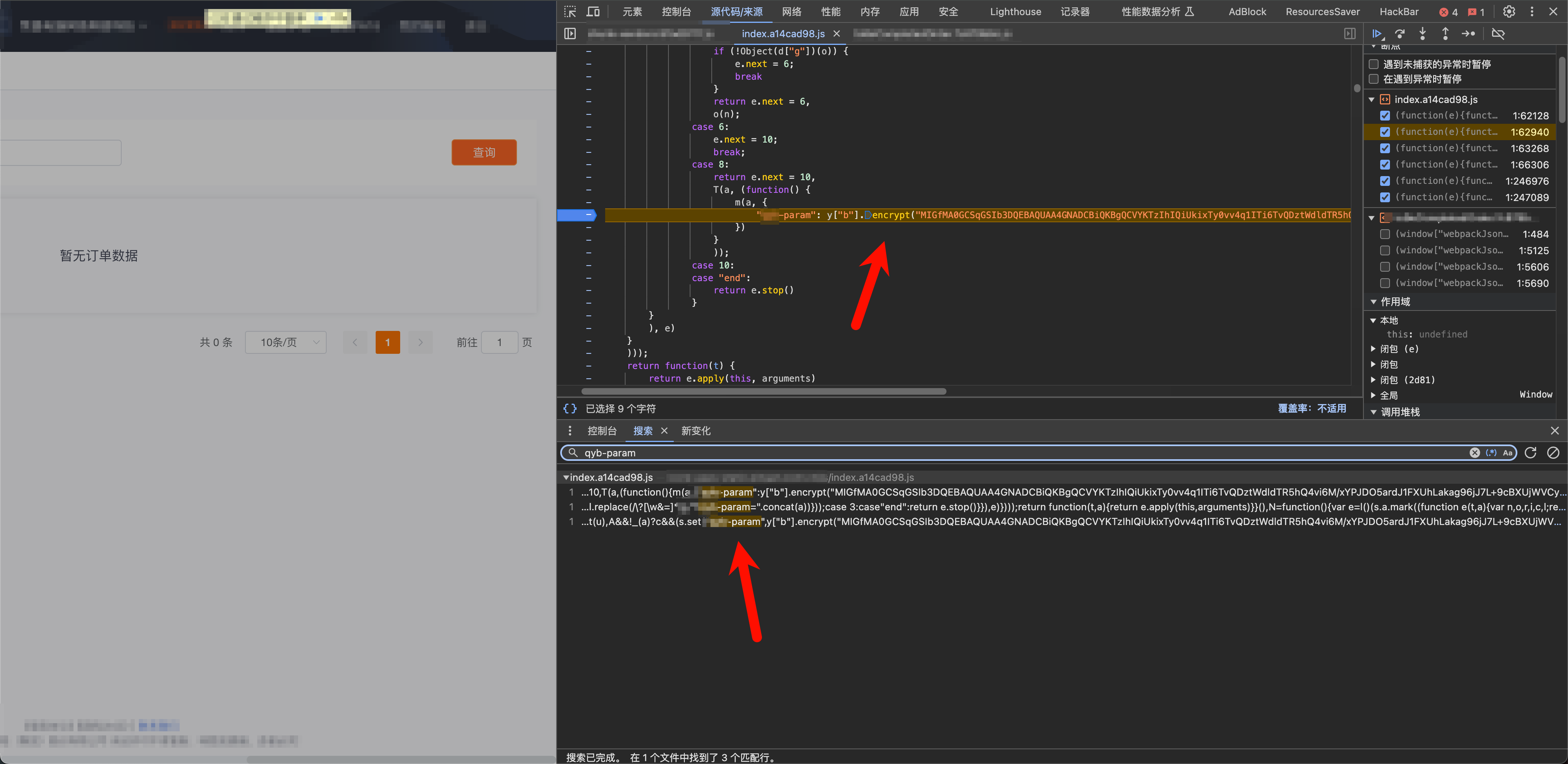Collapse the 本地 local scope
Screen dimensions: 1568x764
1373,320
